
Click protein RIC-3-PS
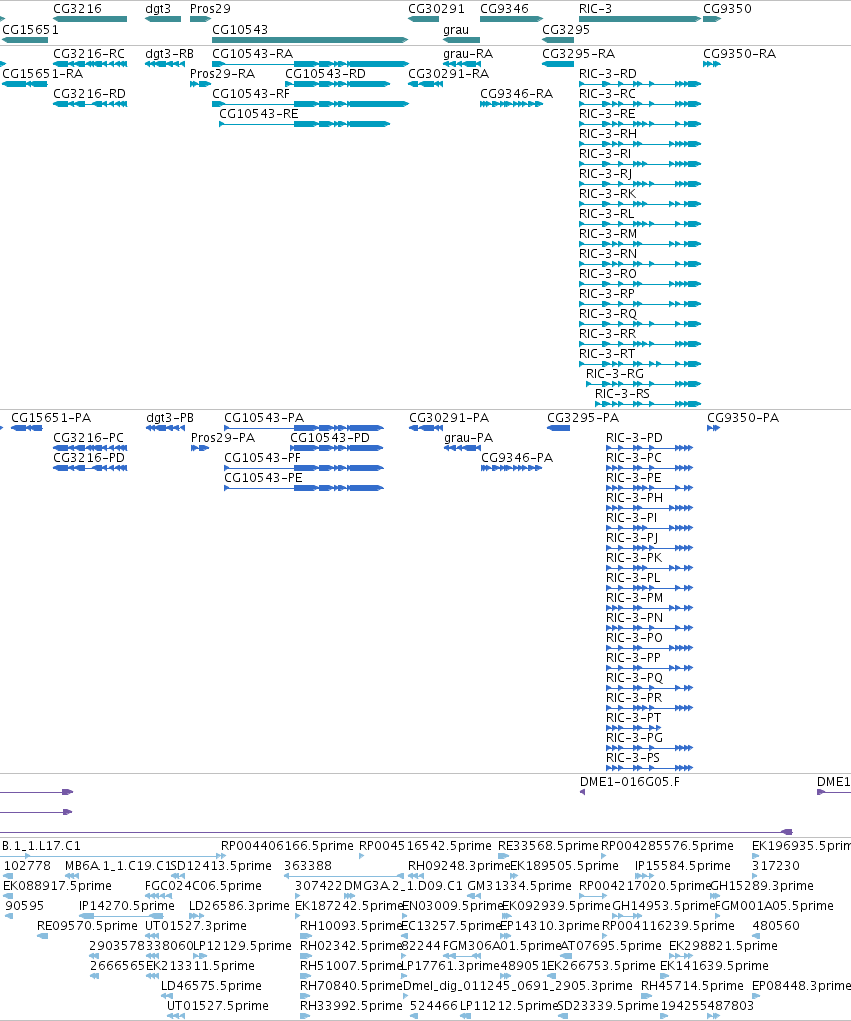(x=633, y=759)
